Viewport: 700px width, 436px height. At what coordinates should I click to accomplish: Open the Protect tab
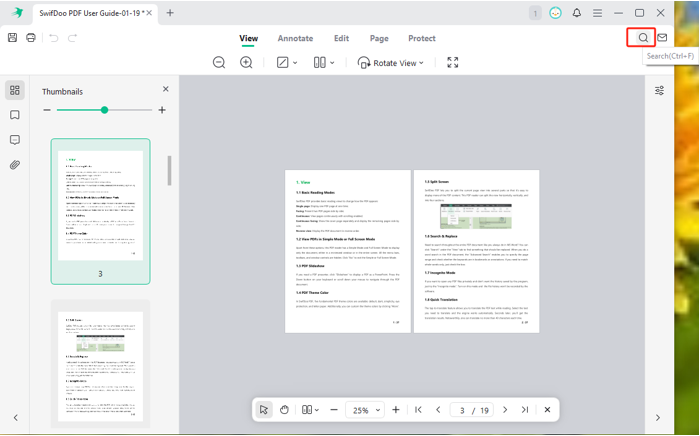421,38
